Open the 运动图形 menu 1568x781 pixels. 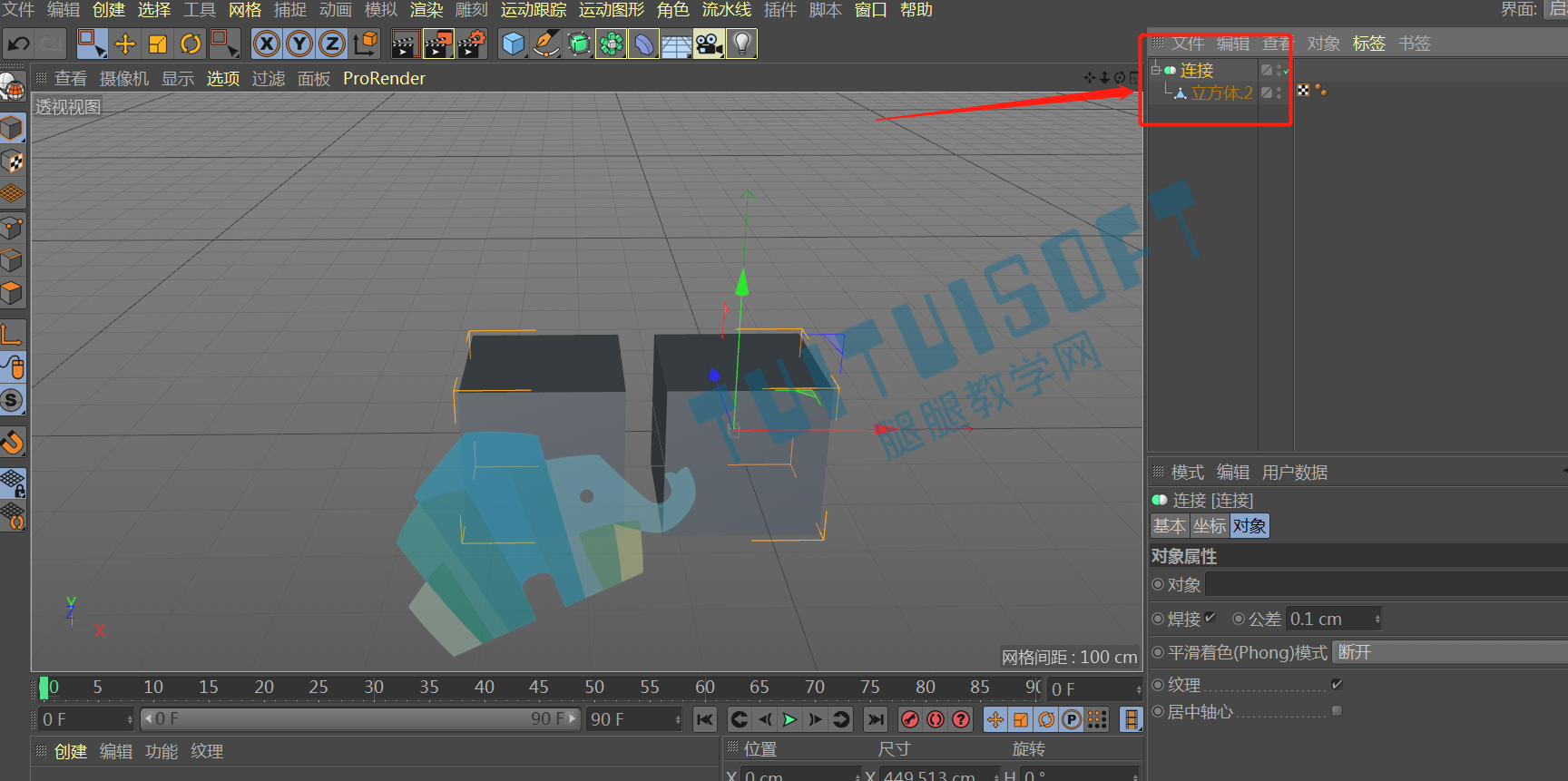click(612, 10)
